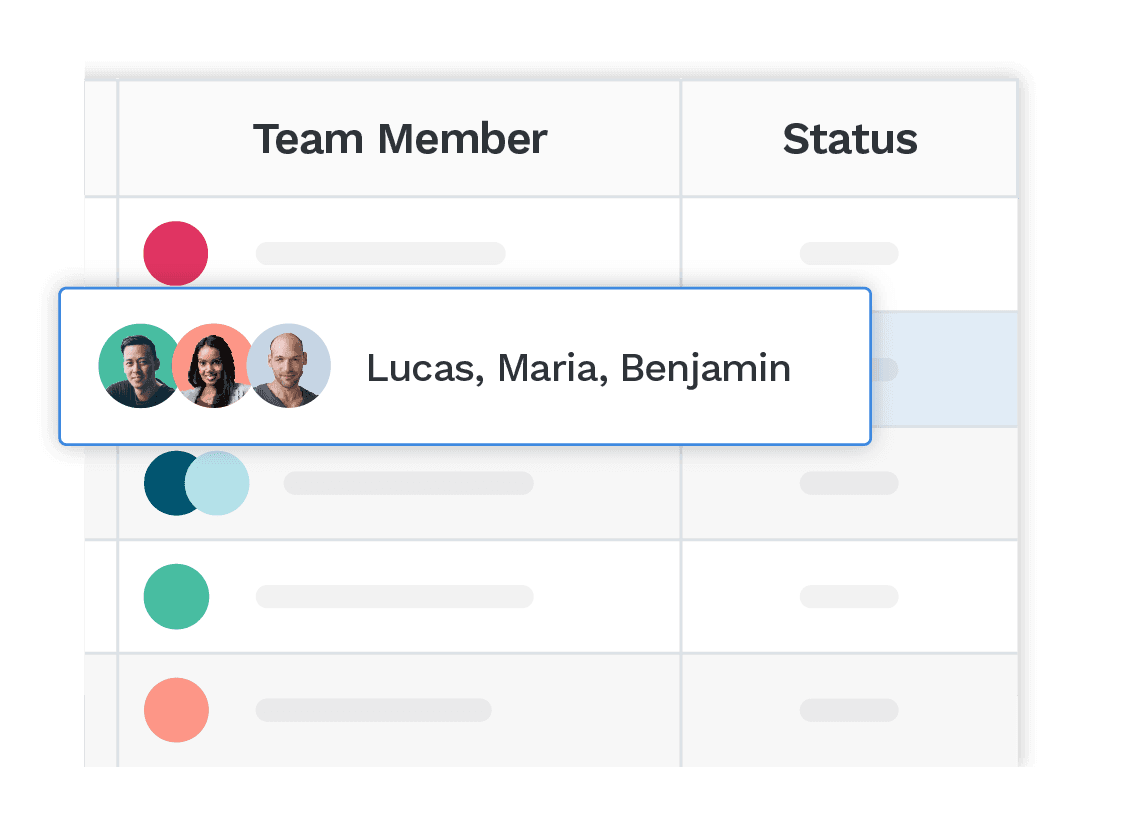The width and height of the screenshot is (1145, 831).
Task: Click the Team Member column header
Action: click(399, 139)
